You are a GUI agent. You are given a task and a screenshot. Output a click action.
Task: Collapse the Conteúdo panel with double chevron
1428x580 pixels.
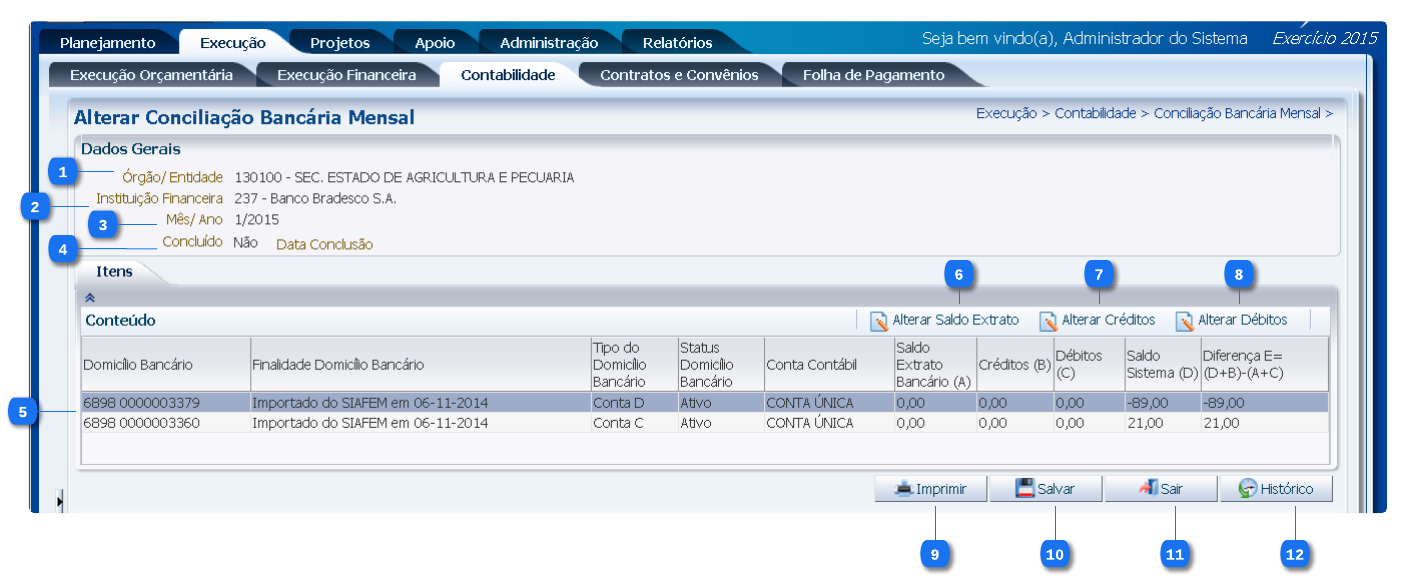point(89,297)
